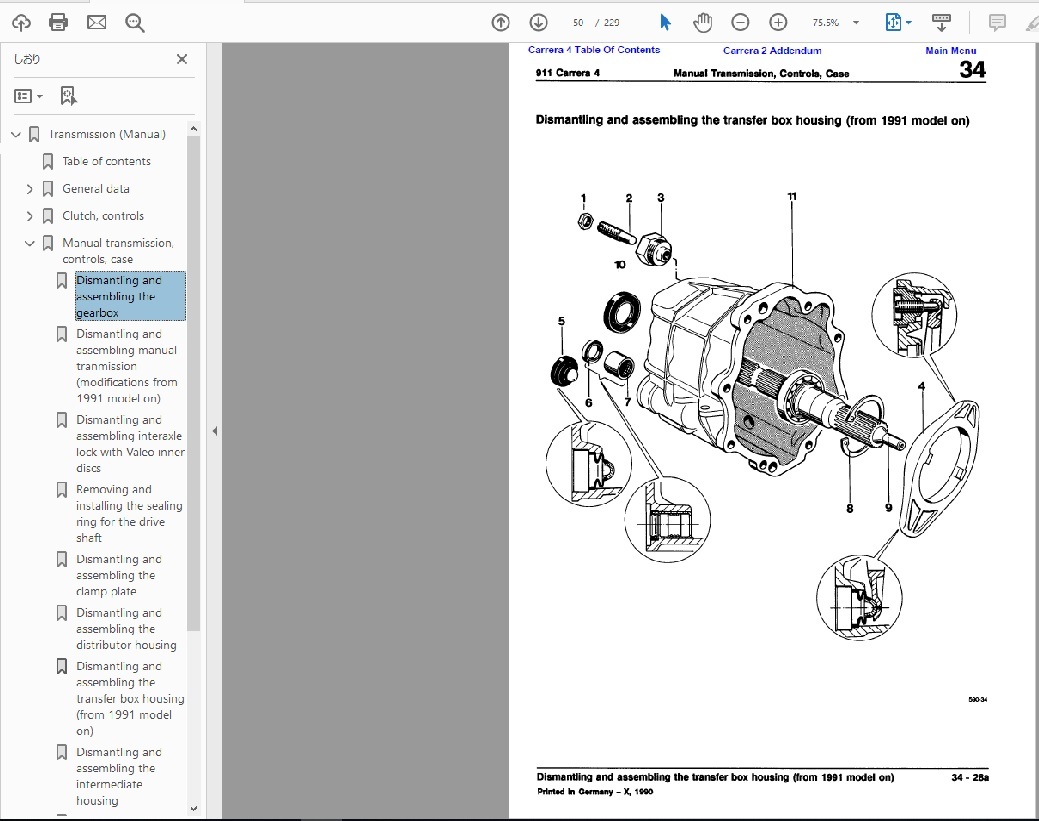Screen dimensions: 1039x821
Task: Go to previous page arrow
Action: click(500, 23)
